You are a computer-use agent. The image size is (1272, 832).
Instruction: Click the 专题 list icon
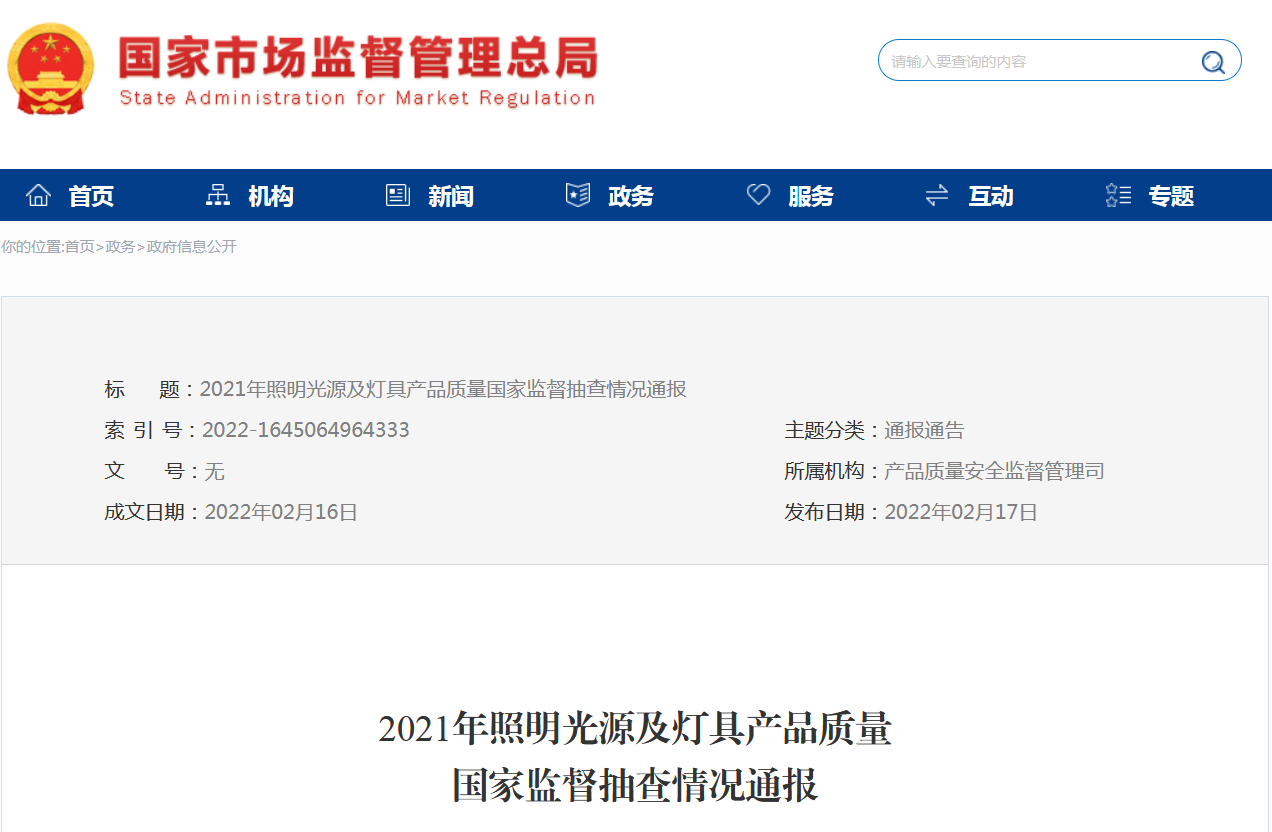[1118, 195]
